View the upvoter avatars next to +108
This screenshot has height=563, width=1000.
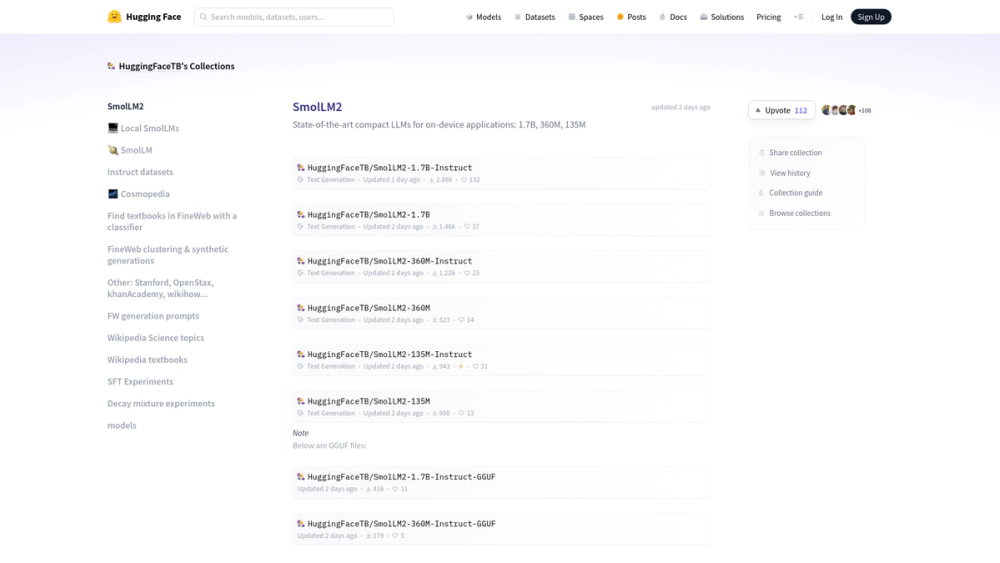[x=839, y=110]
